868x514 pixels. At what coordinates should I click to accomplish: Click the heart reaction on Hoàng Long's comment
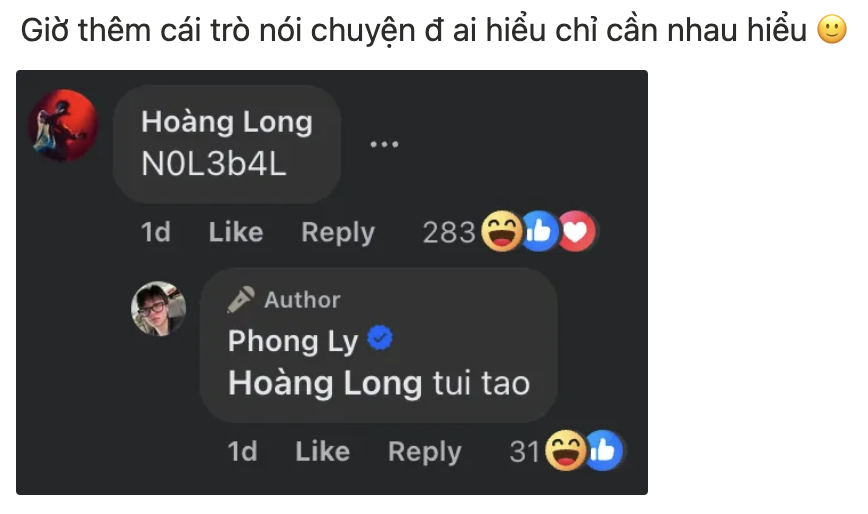576,231
